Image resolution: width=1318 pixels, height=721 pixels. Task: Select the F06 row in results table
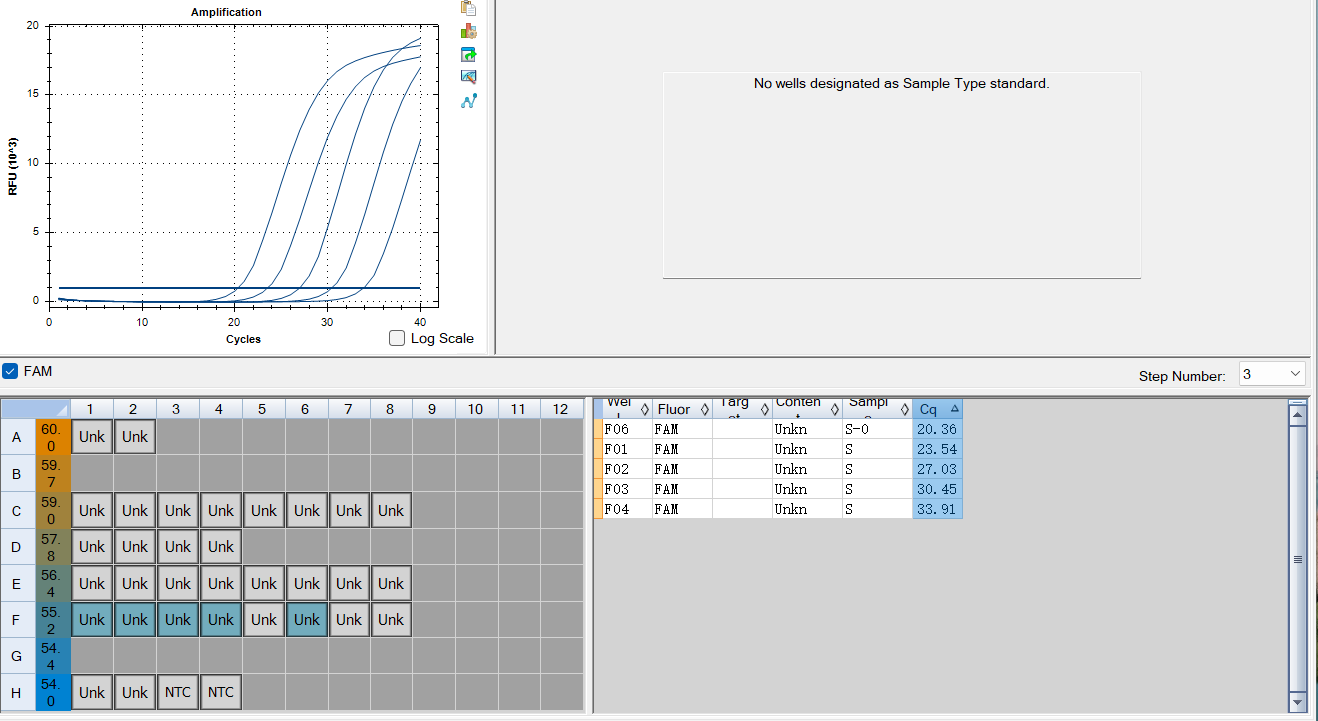pos(780,429)
